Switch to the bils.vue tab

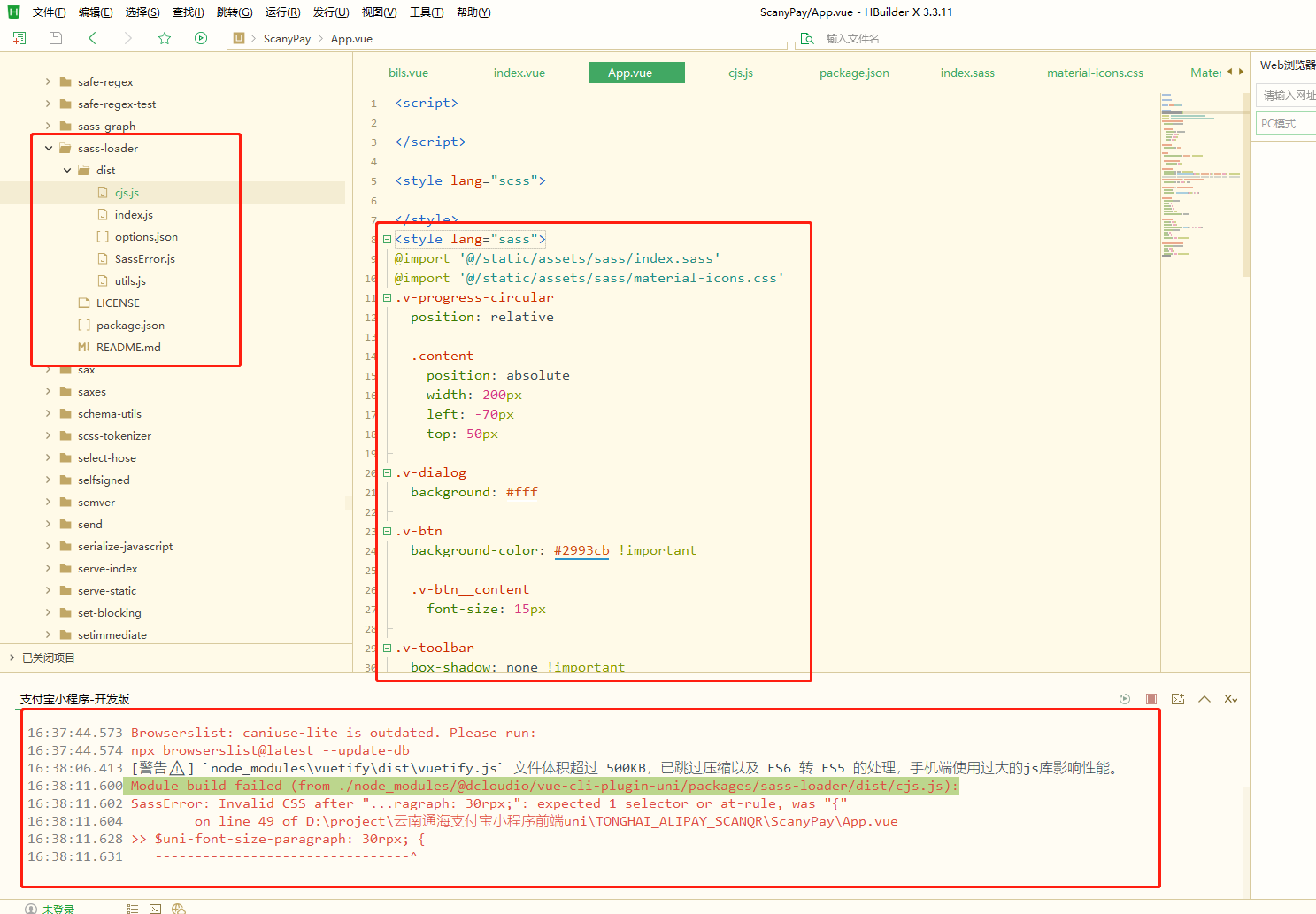click(408, 73)
